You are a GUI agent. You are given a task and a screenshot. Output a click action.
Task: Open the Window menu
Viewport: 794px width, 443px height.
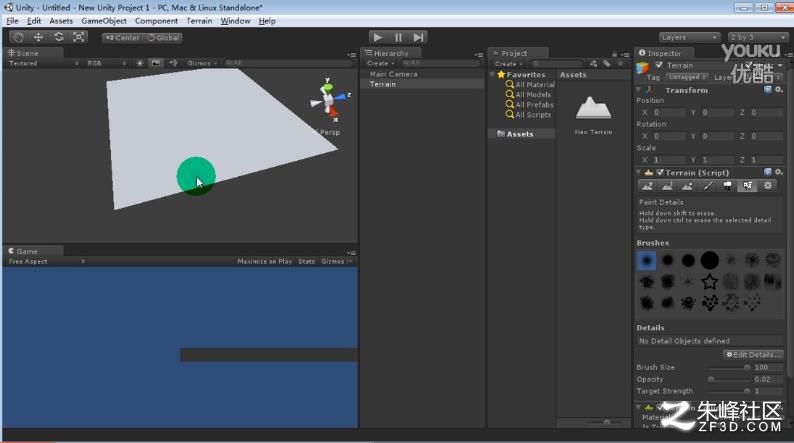pos(235,21)
